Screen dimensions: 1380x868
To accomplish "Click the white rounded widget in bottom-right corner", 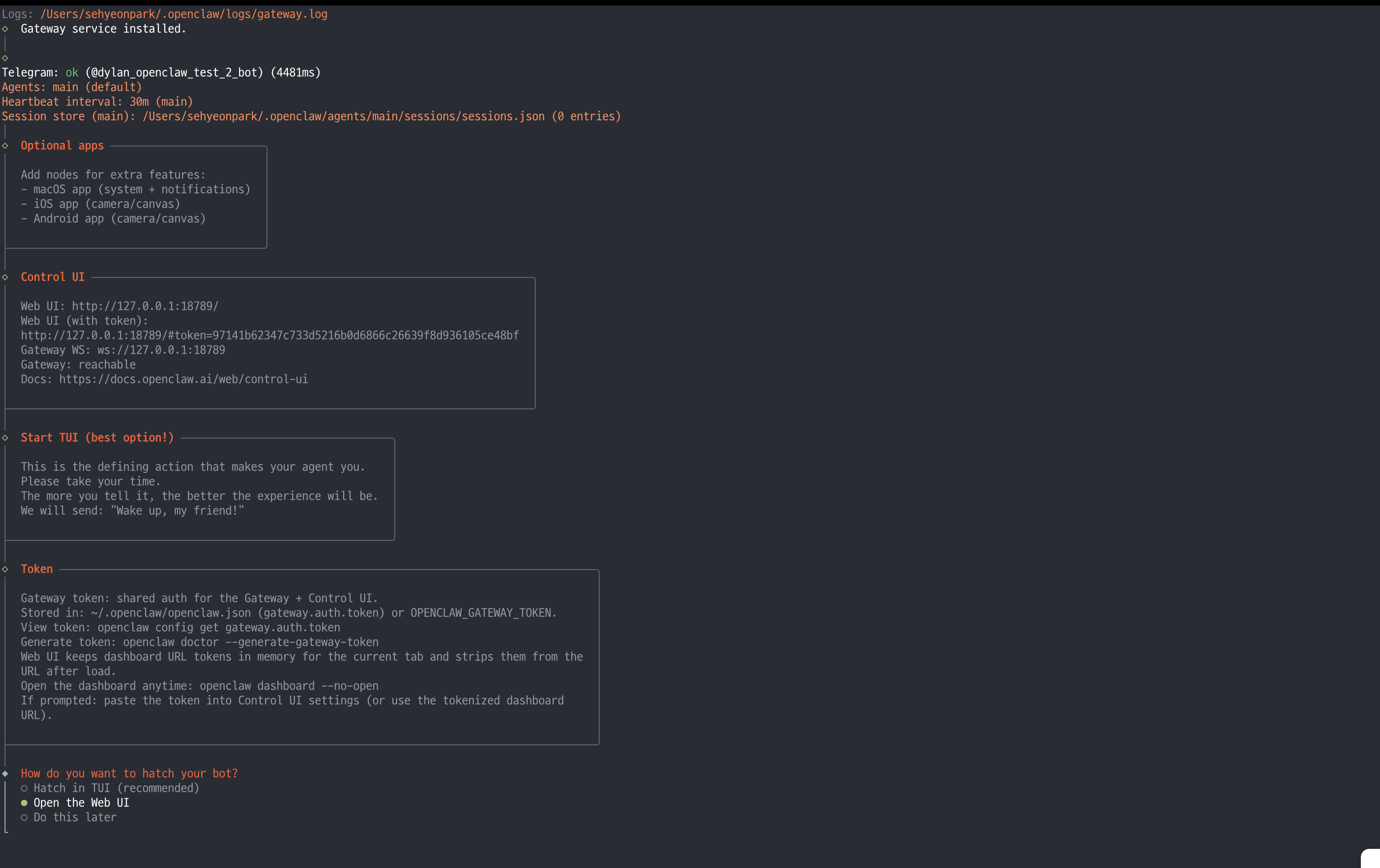I will coord(1371,859).
